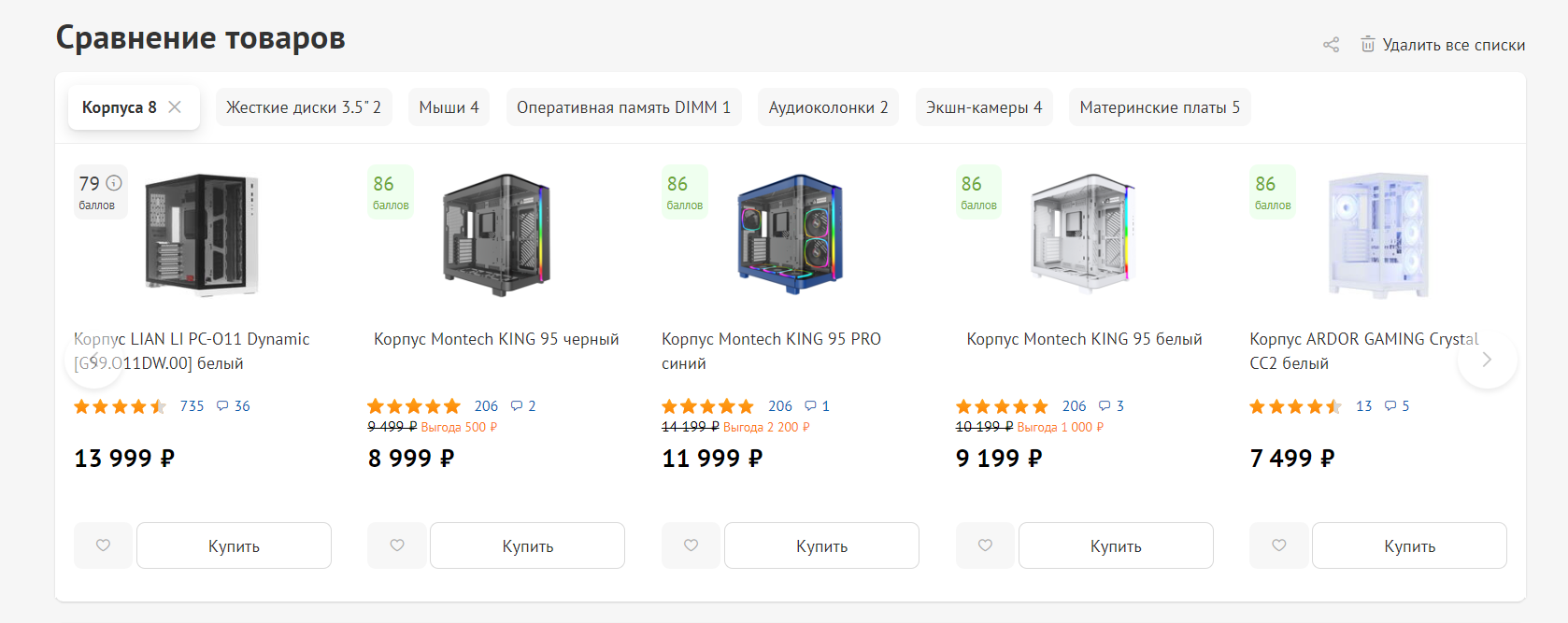Image resolution: width=1568 pixels, height=623 pixels.
Task: Click LIAN LI case product image
Action: click(202, 234)
